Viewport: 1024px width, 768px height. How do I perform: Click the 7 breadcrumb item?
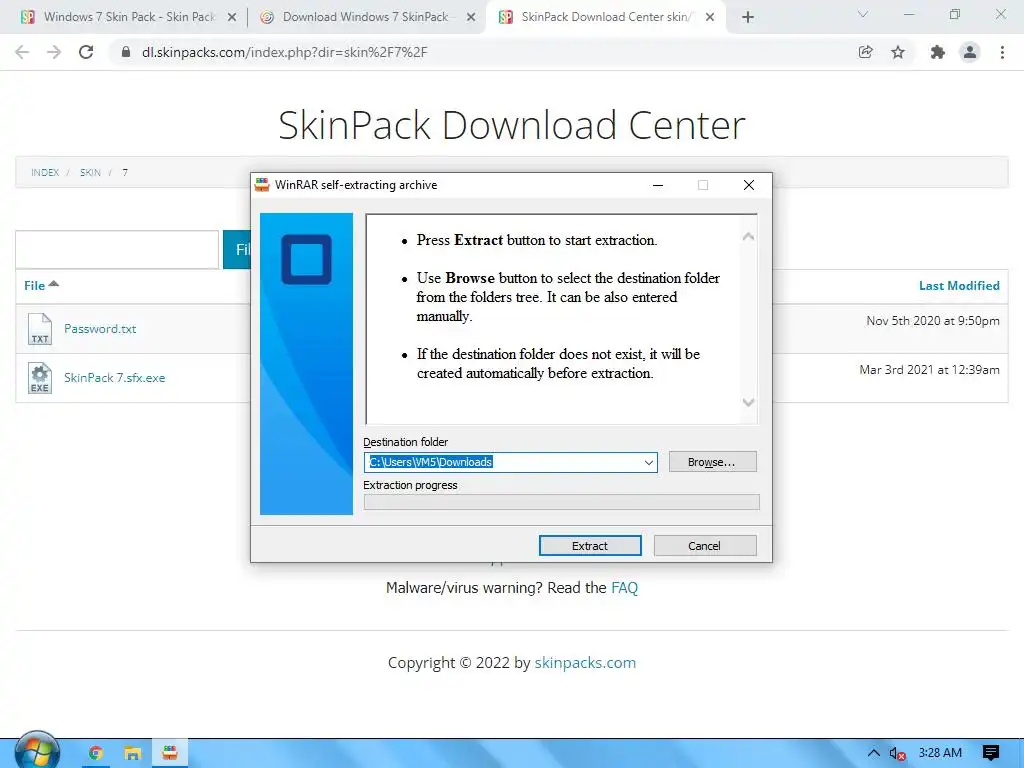pyautogui.click(x=125, y=172)
